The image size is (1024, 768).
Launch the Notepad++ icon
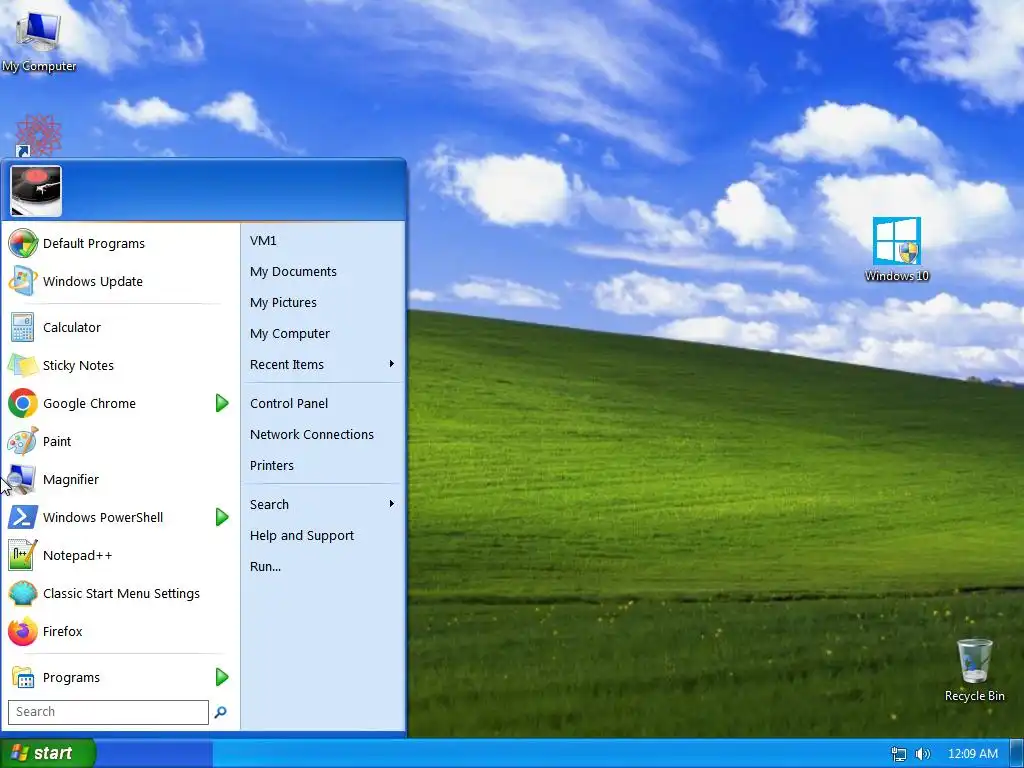pyautogui.click(x=23, y=555)
